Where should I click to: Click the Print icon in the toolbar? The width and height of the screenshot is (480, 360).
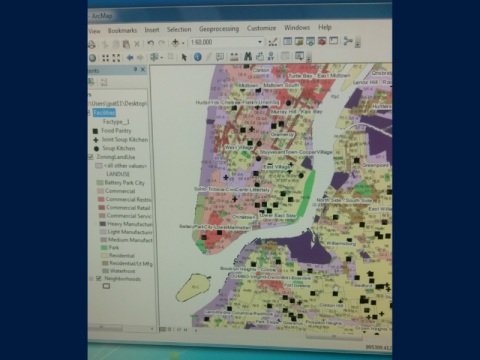pos(92,44)
